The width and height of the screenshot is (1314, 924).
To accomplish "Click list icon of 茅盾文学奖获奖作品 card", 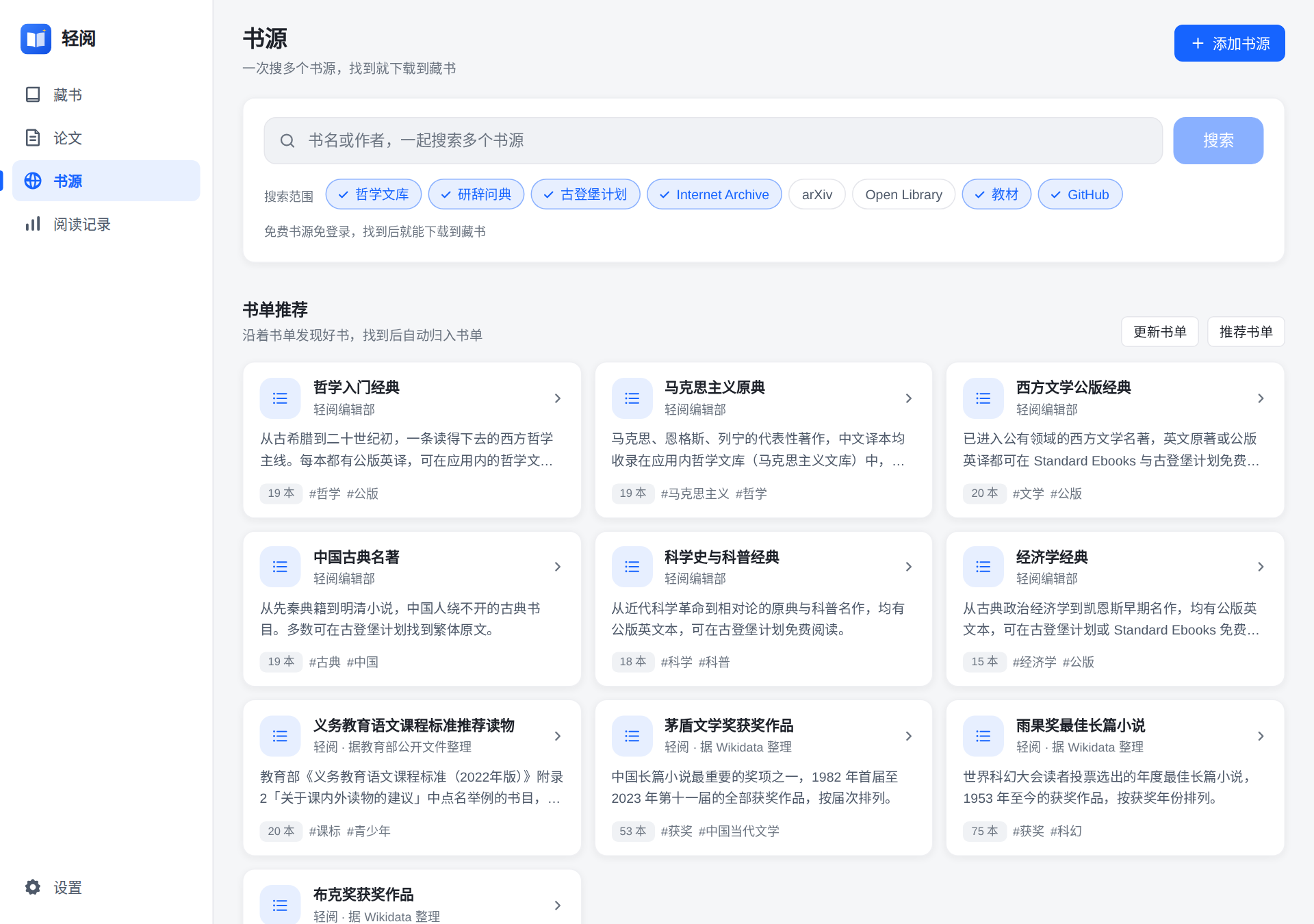I will click(x=632, y=736).
